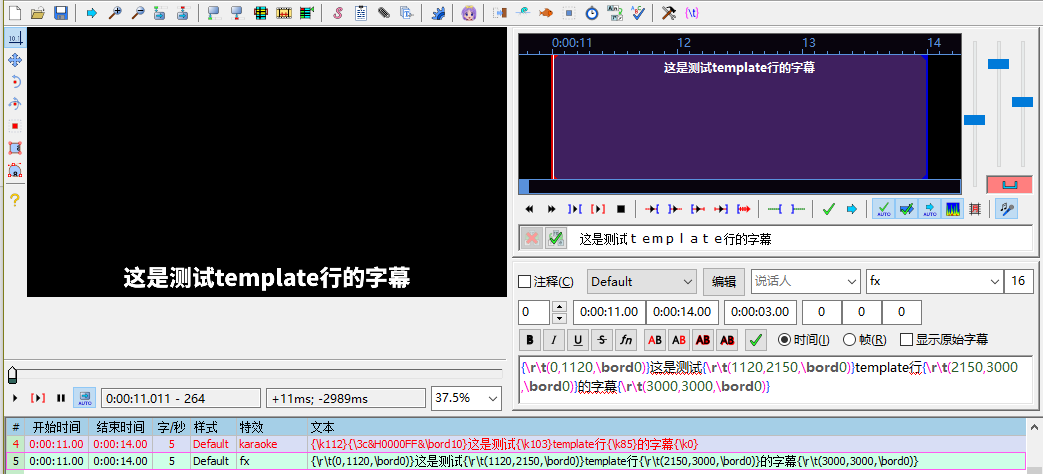The width and height of the screenshot is (1043, 474).
Task: Toggle the spectrum analyzer display icon
Action: tap(952, 209)
